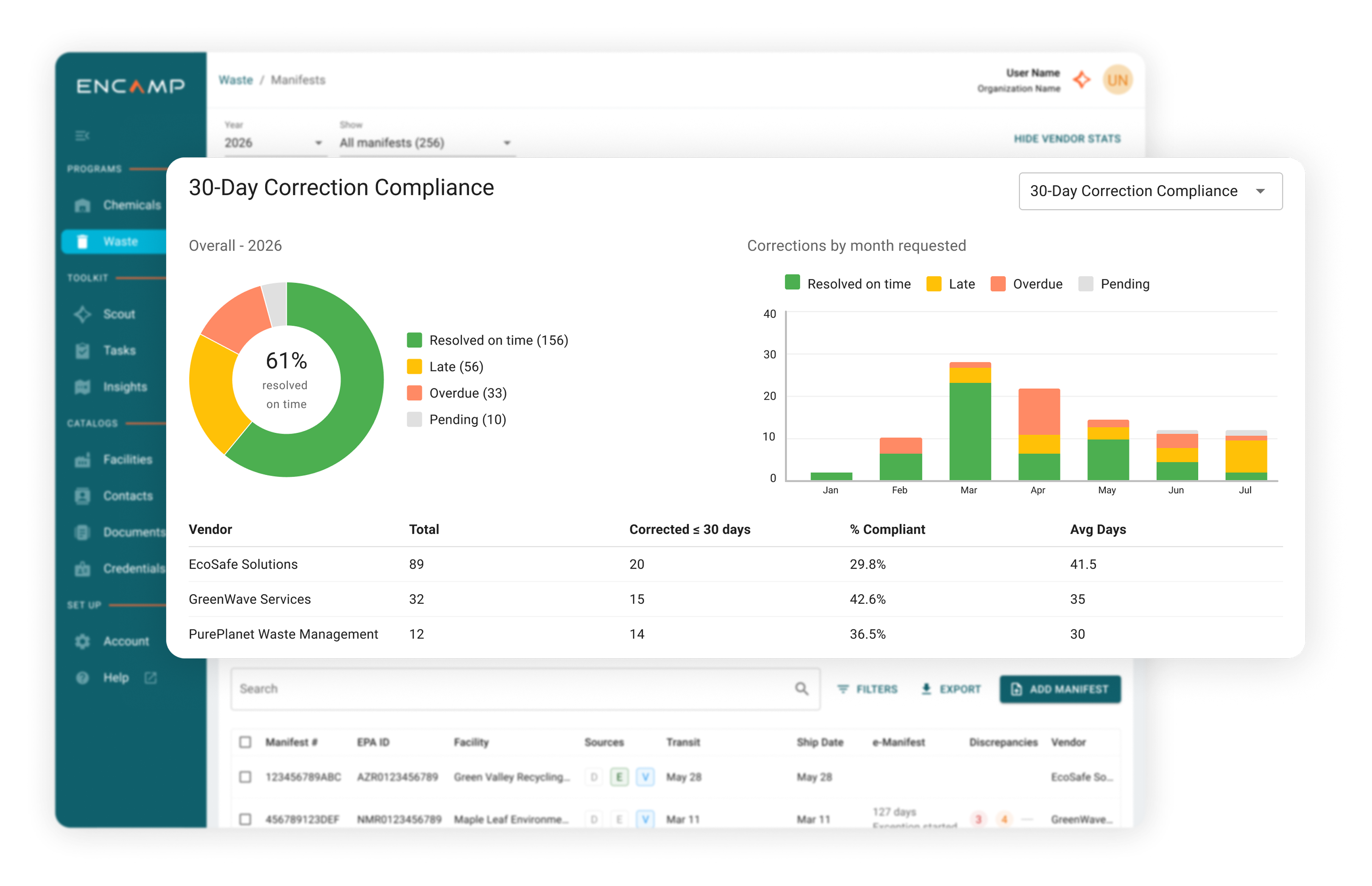Open the Year 2026 dropdown
Image resolution: width=1372 pixels, height=886 pixels.
pos(275,143)
